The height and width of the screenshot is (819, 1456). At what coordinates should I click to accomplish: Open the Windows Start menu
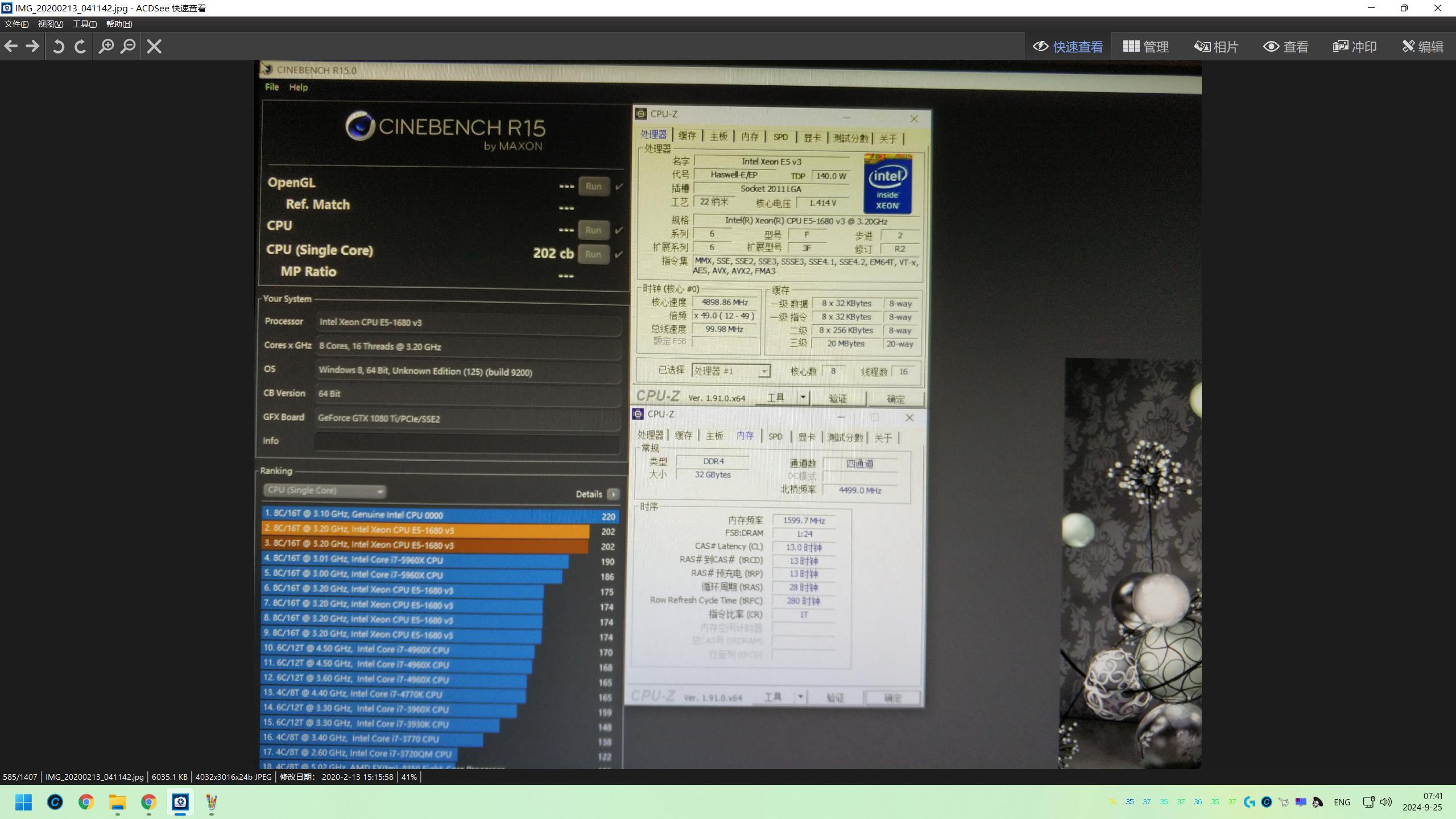(x=24, y=802)
